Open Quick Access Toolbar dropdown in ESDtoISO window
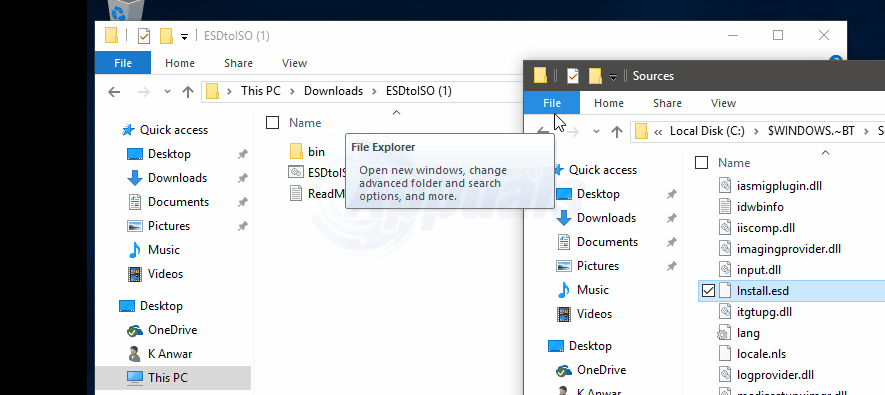The height and width of the screenshot is (395, 885). tap(184, 37)
